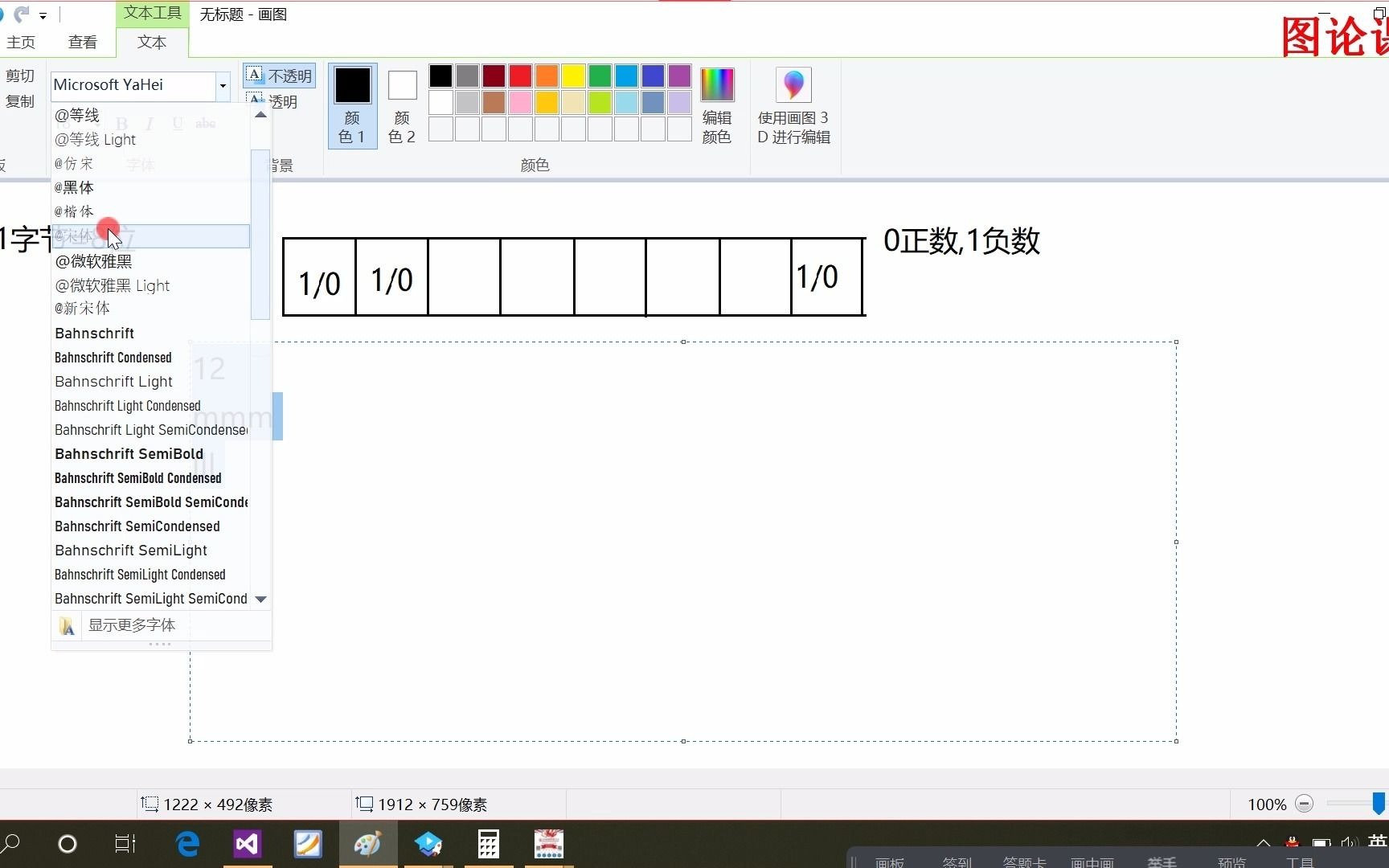Select @黑体 from the open font list
Viewport: 1389px width, 868px height.
73,187
